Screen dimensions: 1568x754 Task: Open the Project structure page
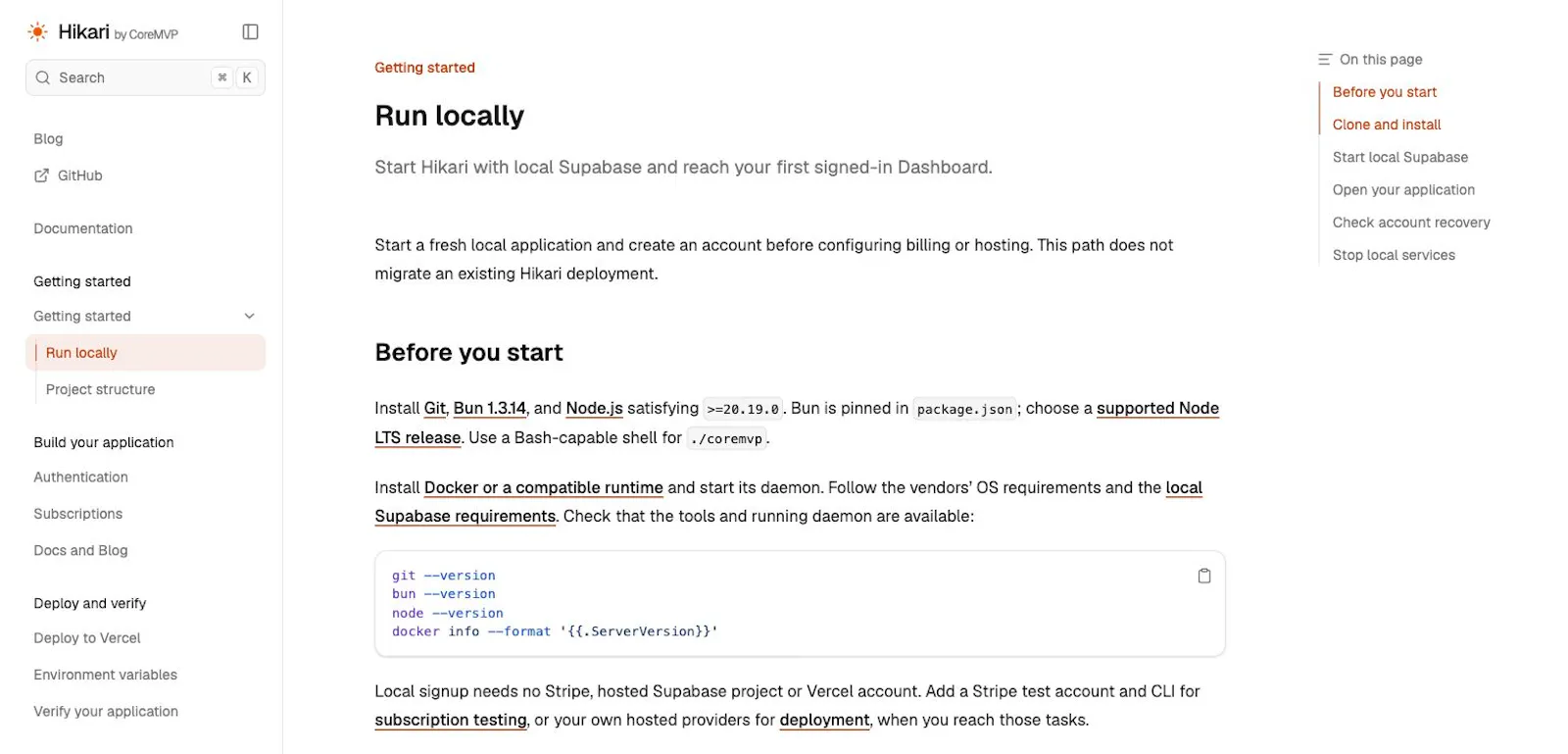pos(100,389)
